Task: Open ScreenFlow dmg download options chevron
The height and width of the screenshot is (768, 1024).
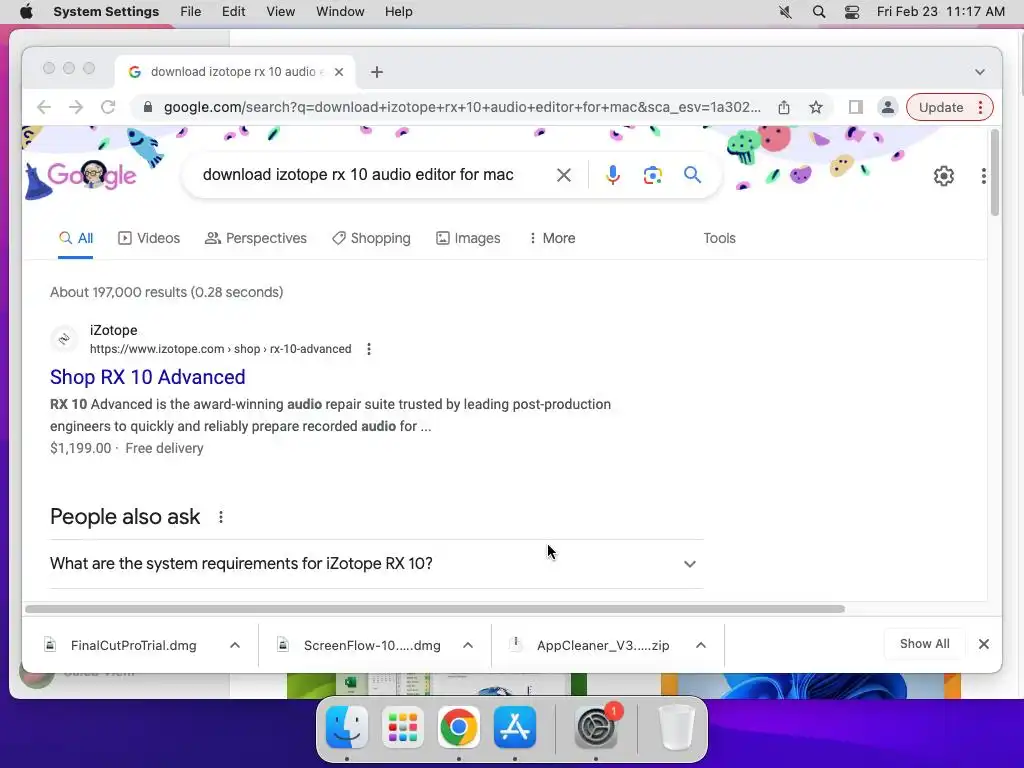Action: tap(468, 645)
